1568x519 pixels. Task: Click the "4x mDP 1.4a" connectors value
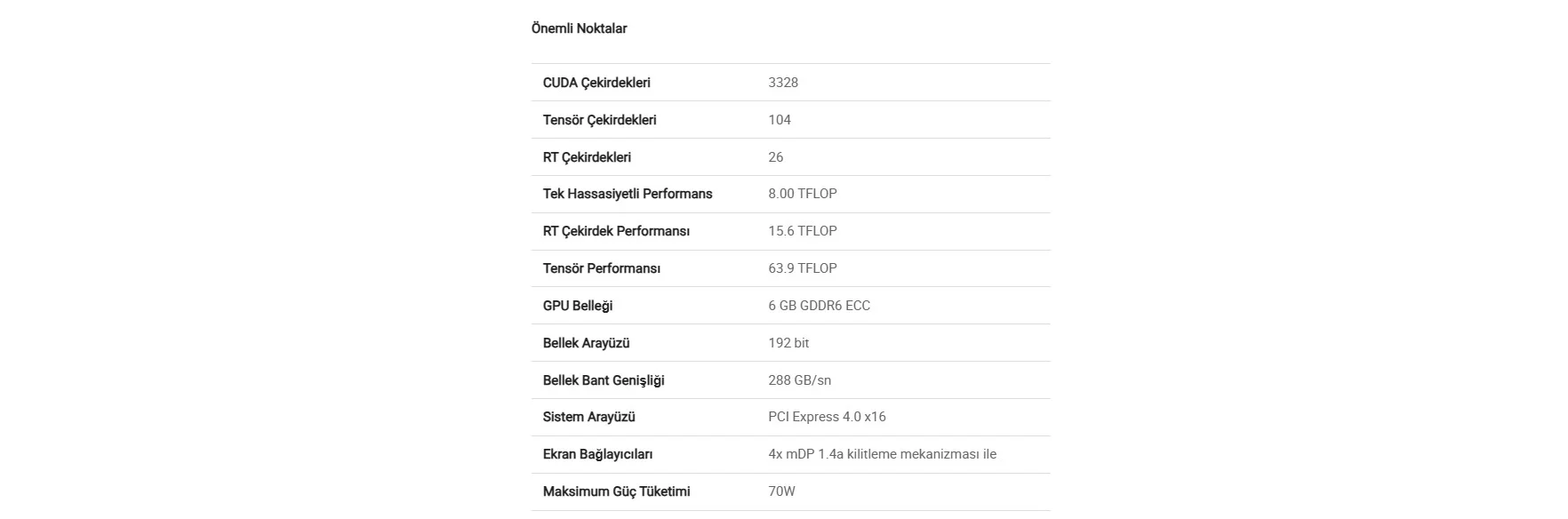[882, 454]
